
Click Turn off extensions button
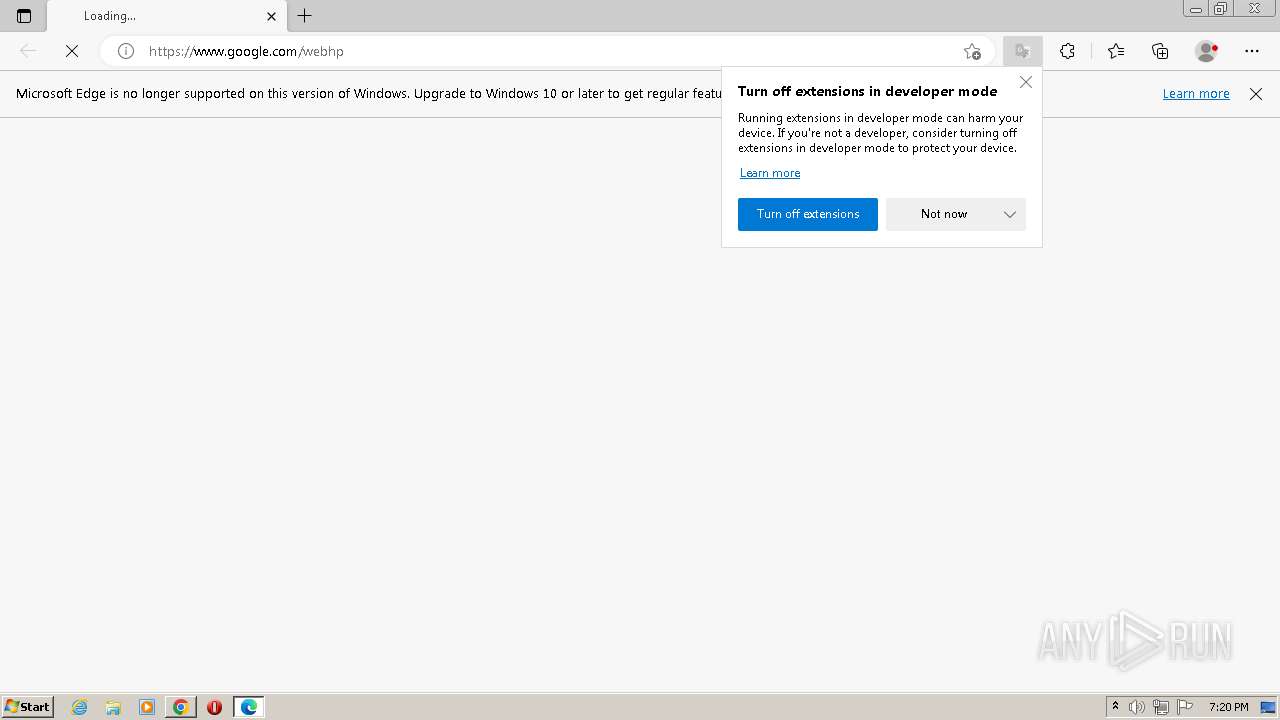(808, 214)
